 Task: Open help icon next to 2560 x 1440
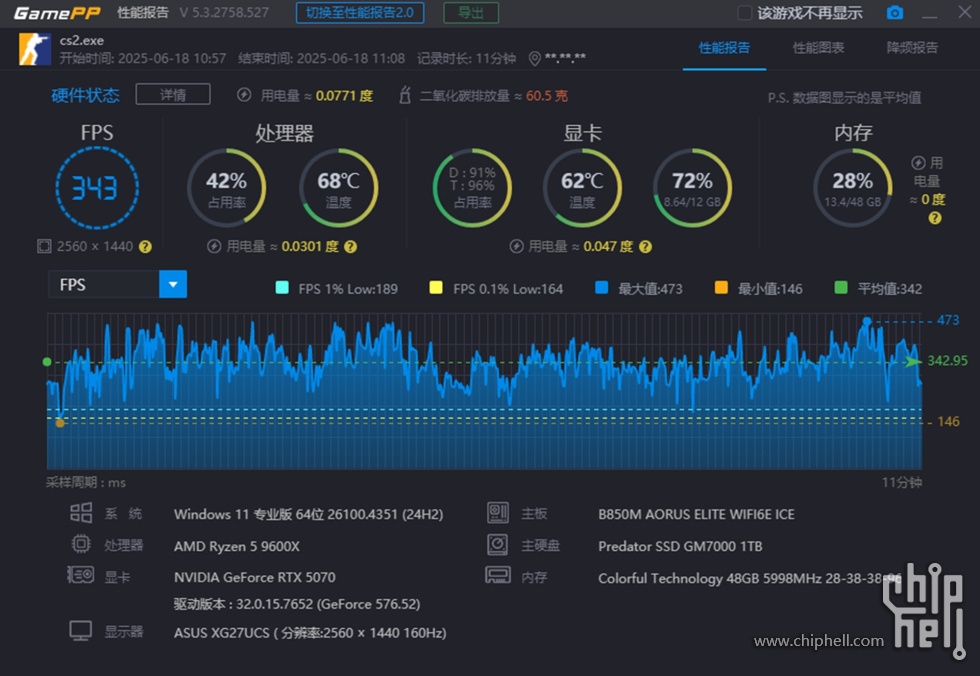(145, 247)
